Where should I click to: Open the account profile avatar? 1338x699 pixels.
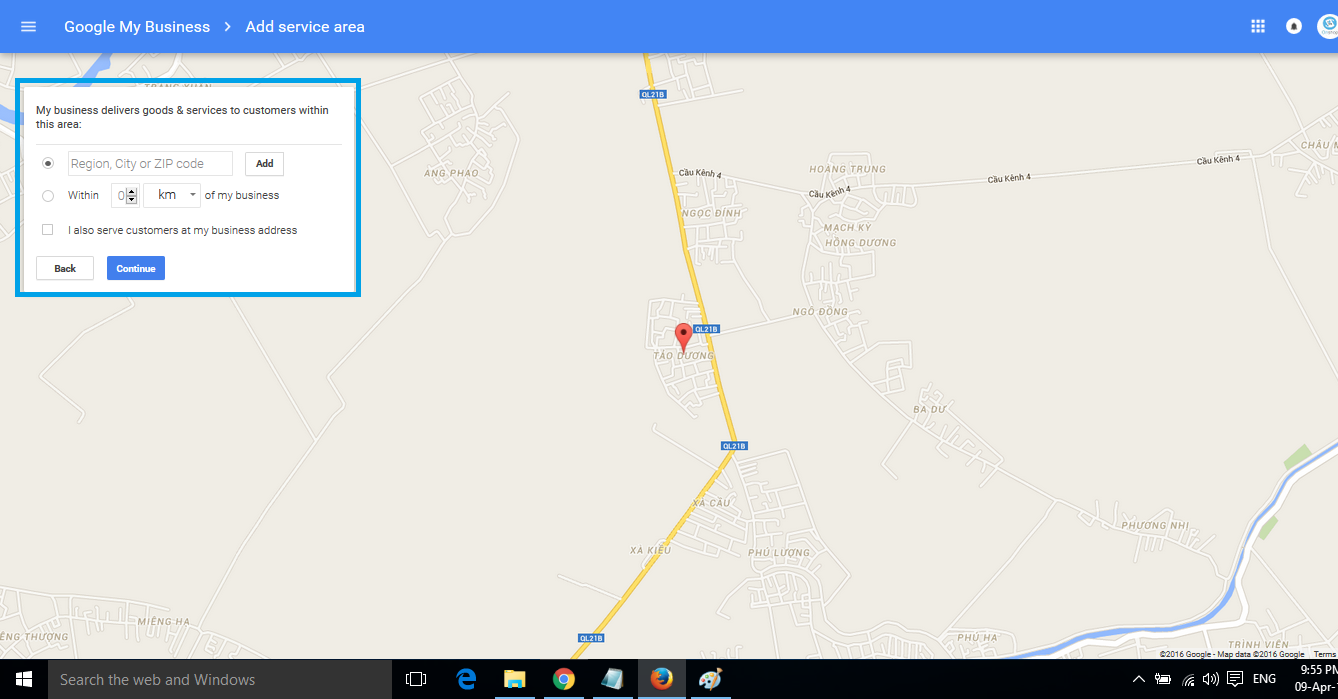(x=1328, y=26)
